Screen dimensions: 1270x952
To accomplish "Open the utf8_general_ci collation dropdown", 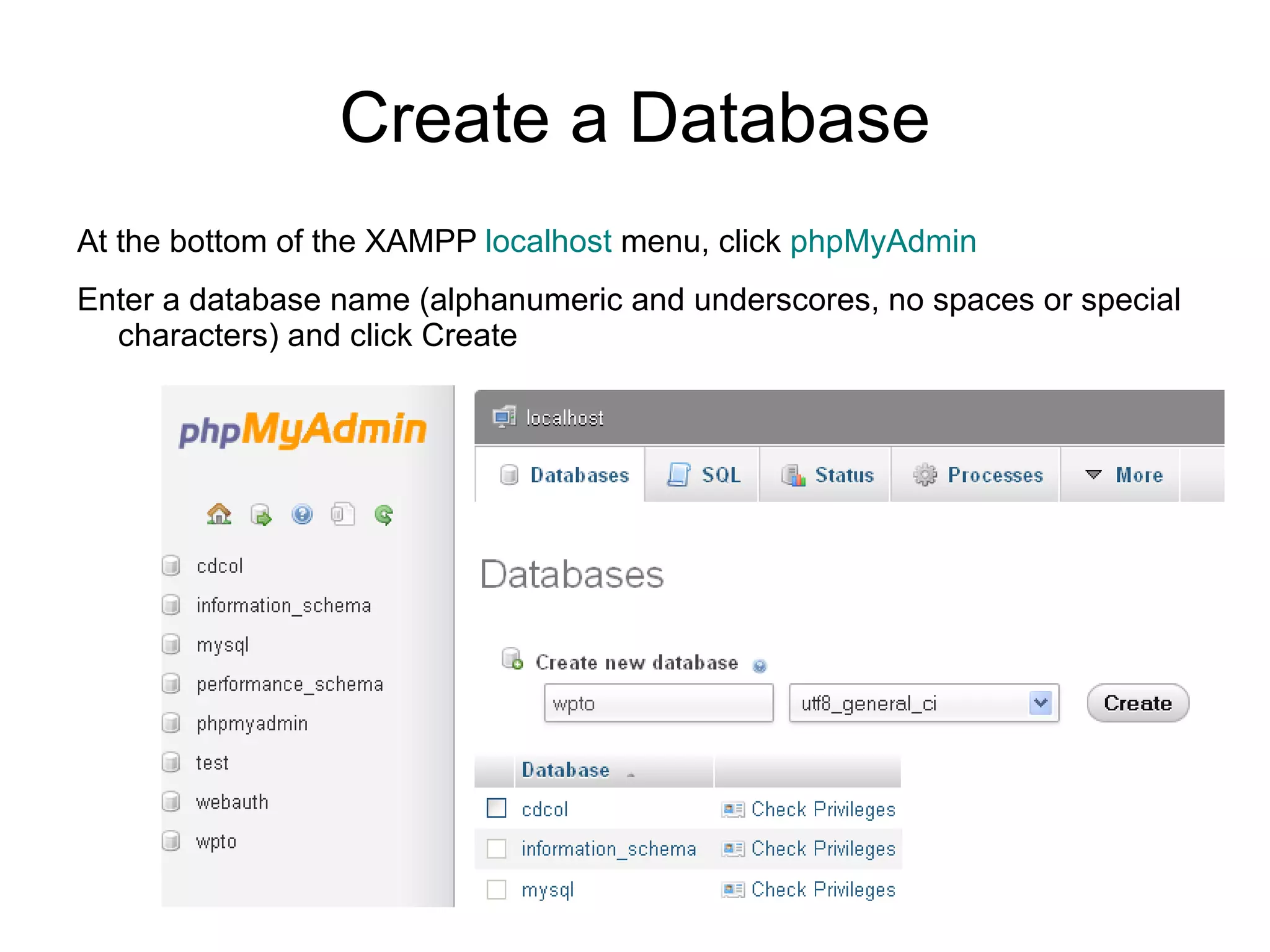I will 924,703.
